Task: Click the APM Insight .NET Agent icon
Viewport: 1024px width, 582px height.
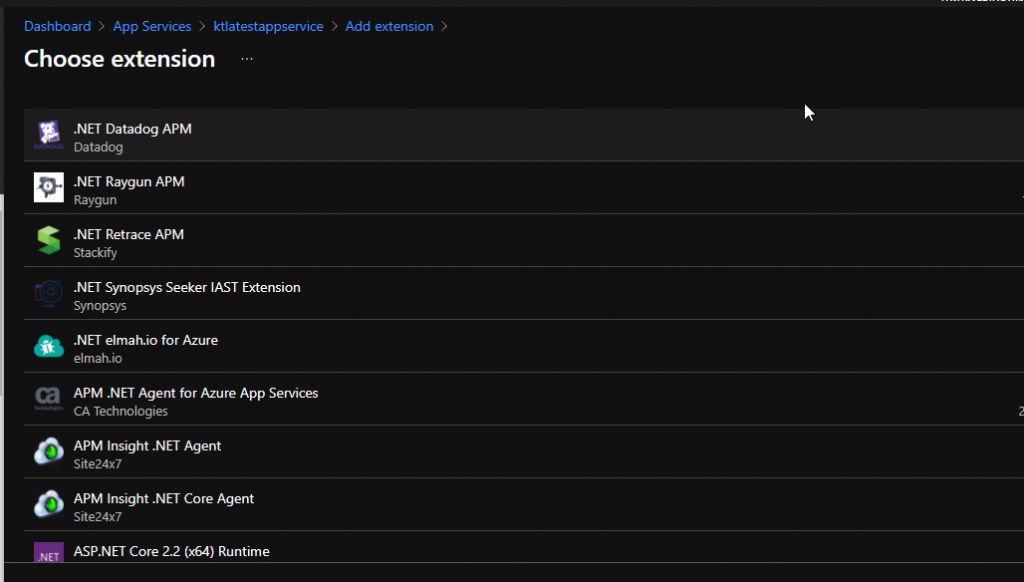Action: [x=49, y=451]
